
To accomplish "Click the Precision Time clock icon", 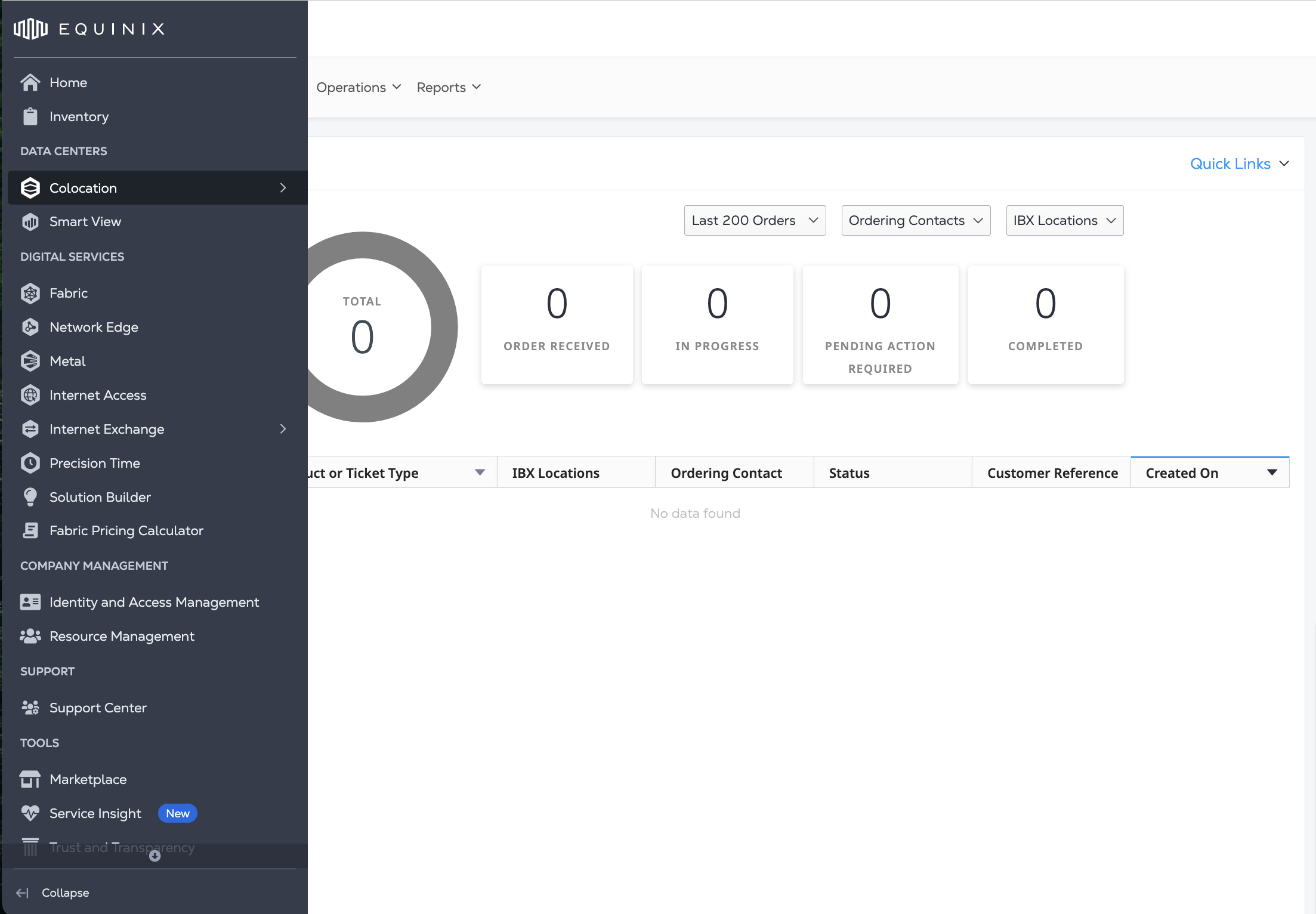I will tap(30, 463).
